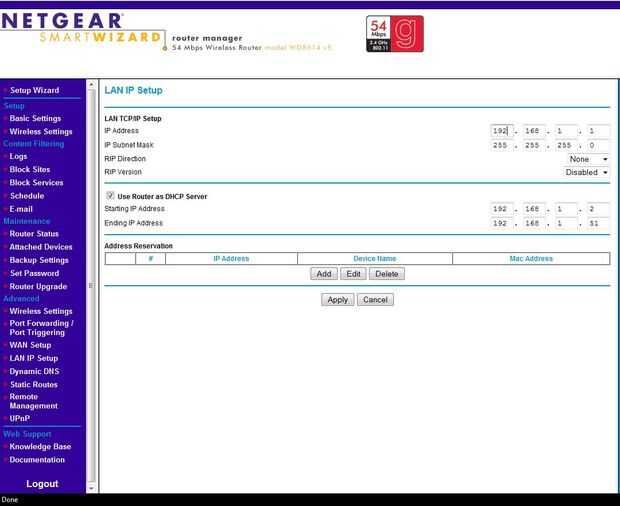Click the Apply button

coord(337,300)
